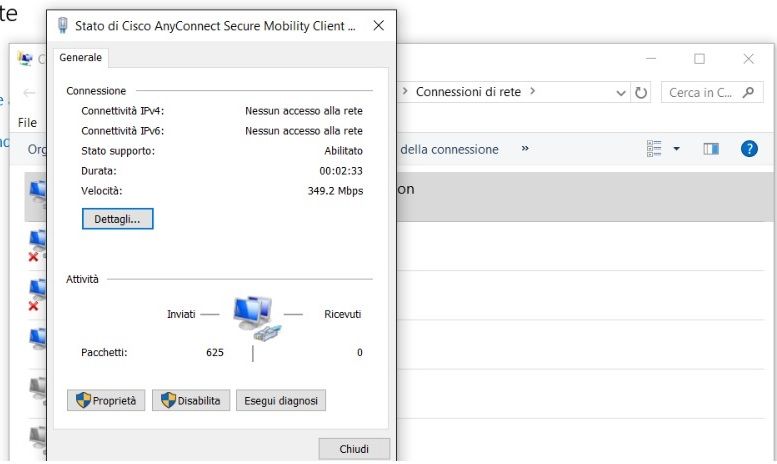Click the Durata value 00:02:33
Image resolution: width=777 pixels, height=464 pixels.
[341, 171]
